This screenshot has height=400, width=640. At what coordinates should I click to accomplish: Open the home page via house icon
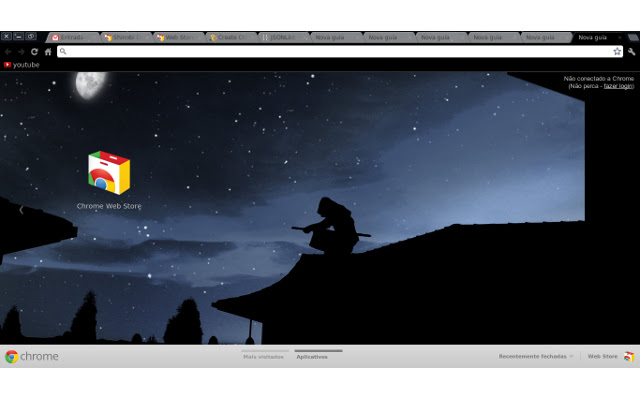48,52
